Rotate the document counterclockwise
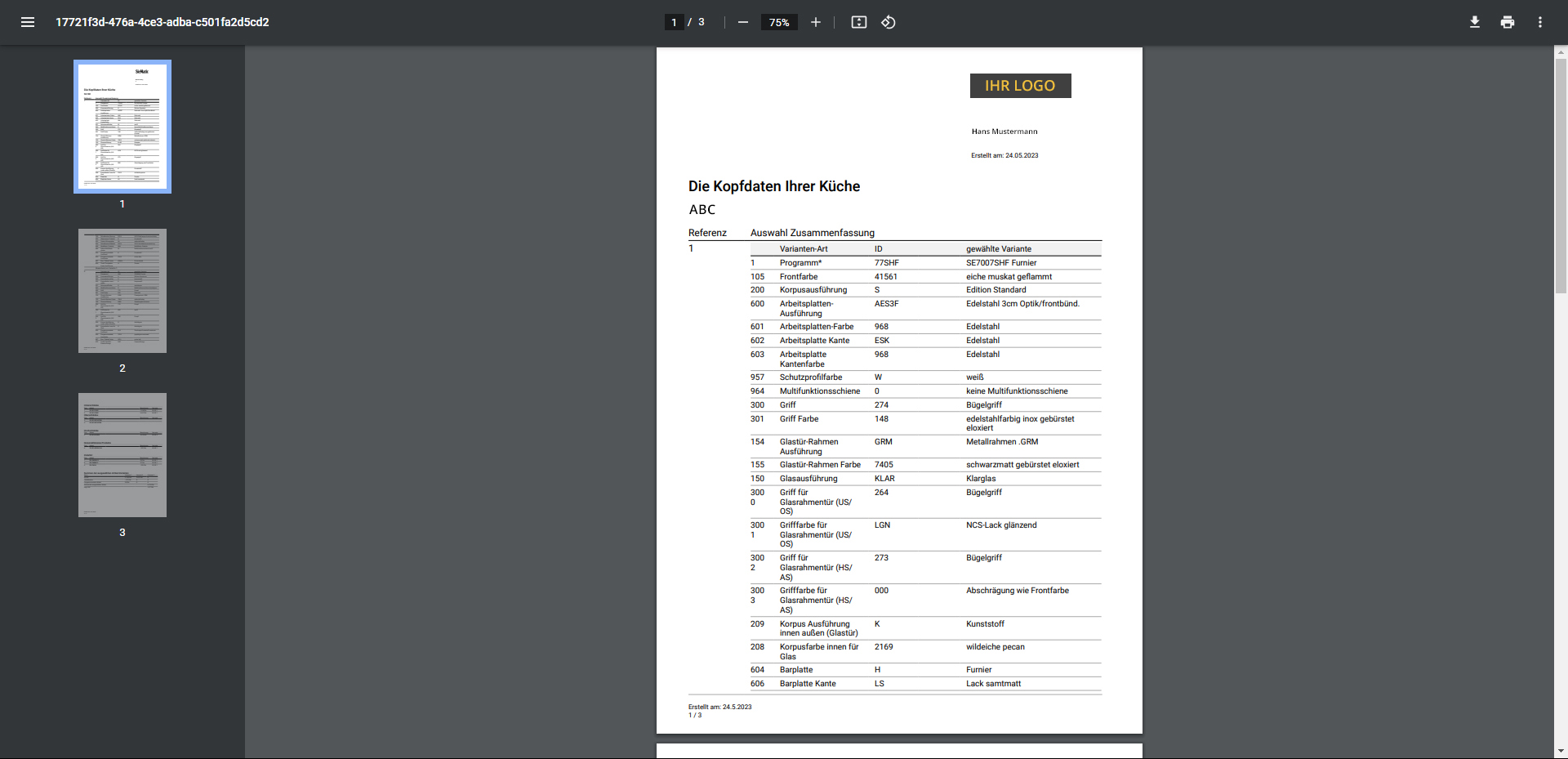This screenshot has width=1568, height=759. point(889,22)
